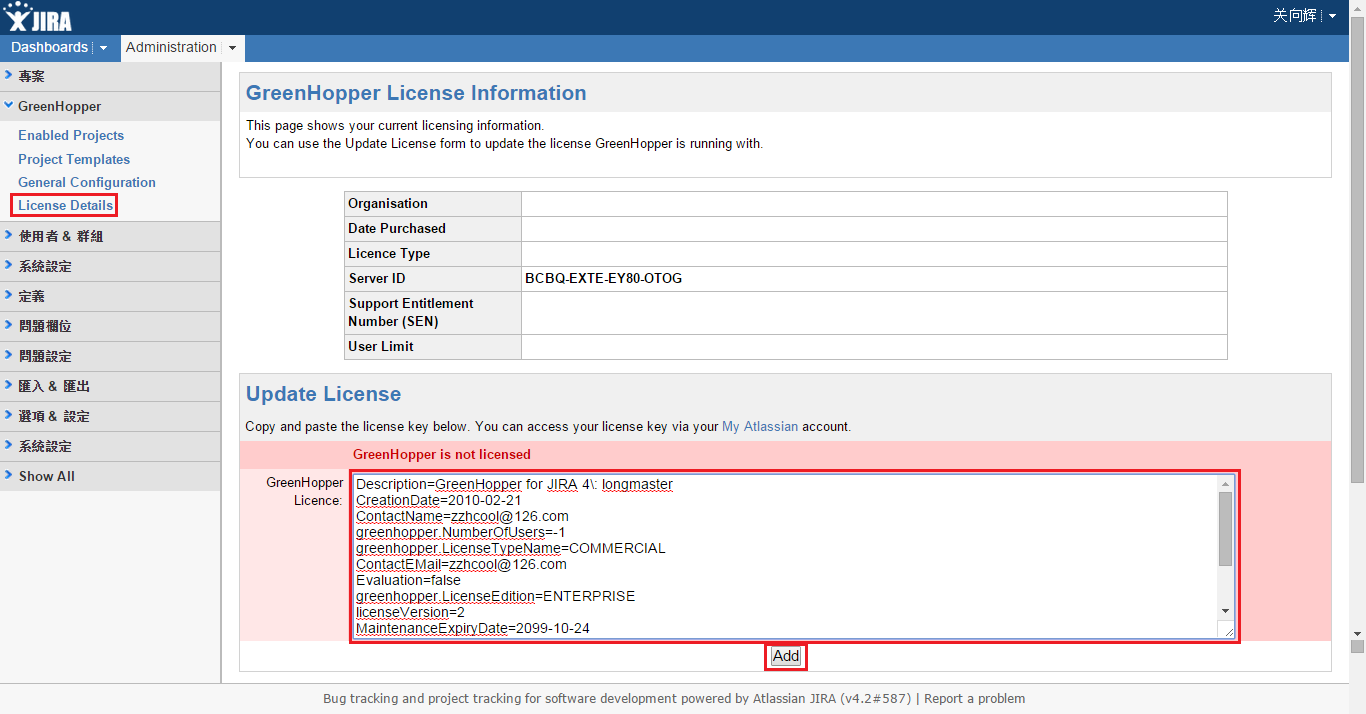1366x714 pixels.
Task: Click the User Limit table label
Action: tap(381, 346)
